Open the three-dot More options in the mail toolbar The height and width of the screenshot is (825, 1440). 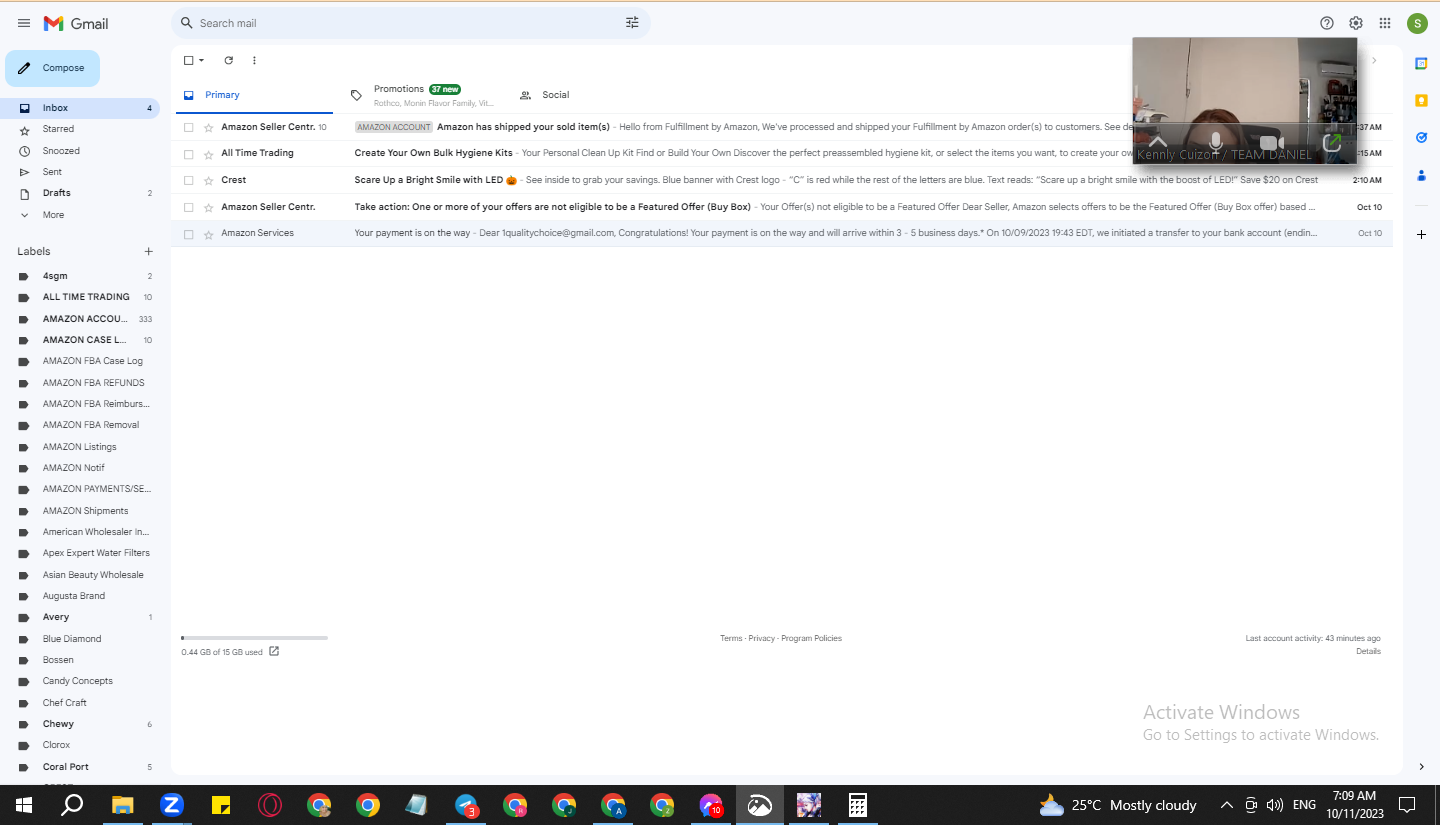click(254, 60)
